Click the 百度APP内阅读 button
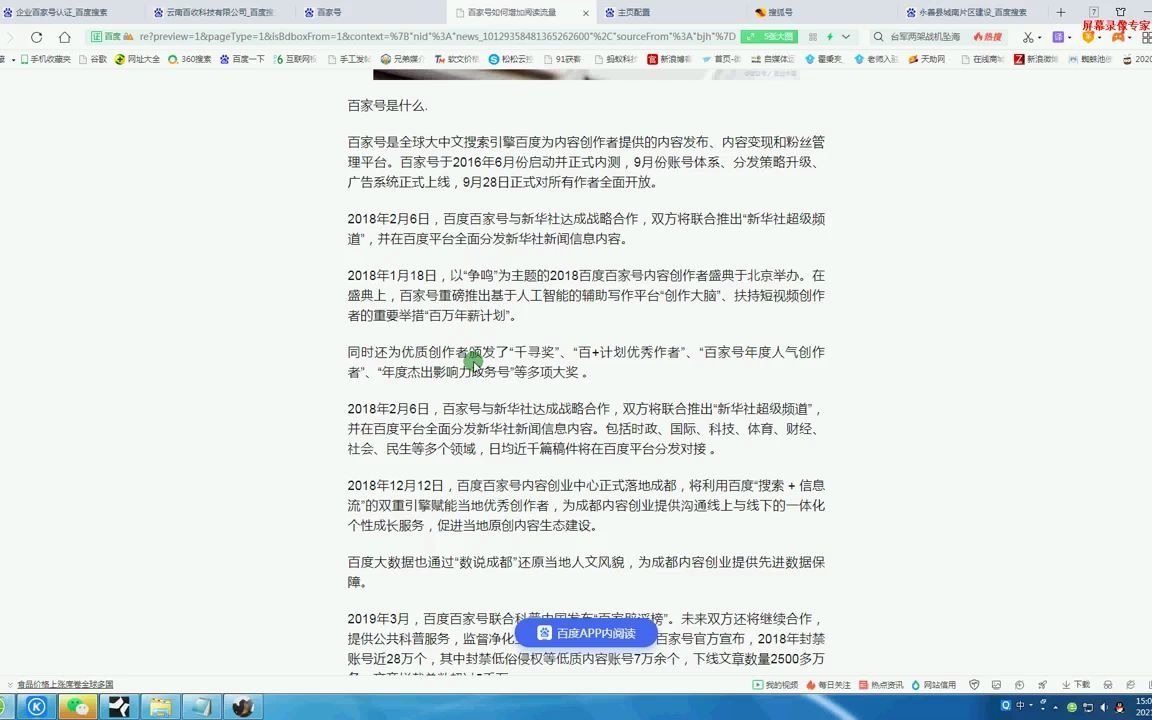 (x=586, y=632)
